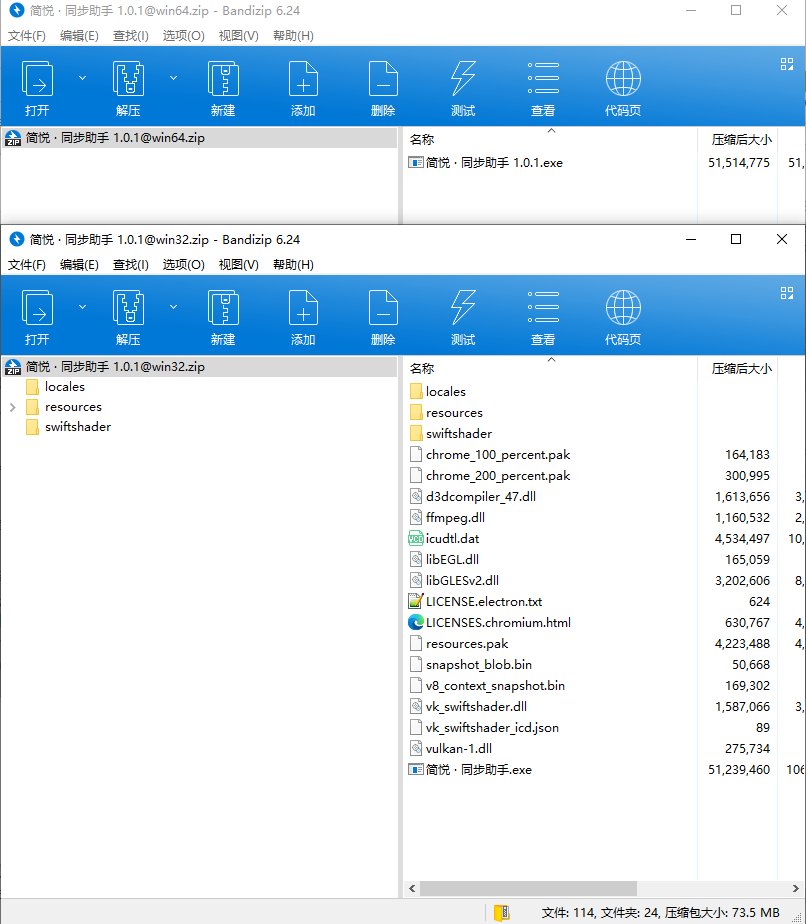Screen dimensions: 806x924
Task: Click New archive icon in win64 window
Action: pos(223,78)
